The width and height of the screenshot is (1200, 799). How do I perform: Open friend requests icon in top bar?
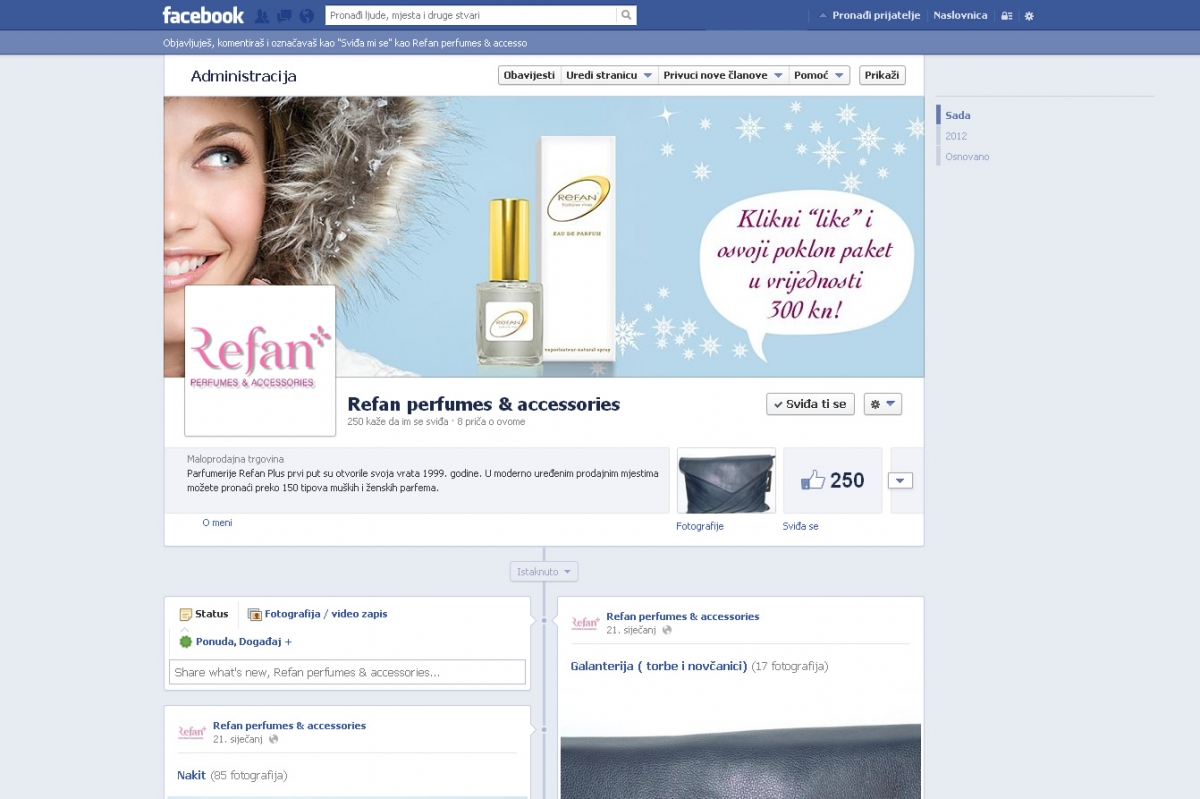pos(262,16)
